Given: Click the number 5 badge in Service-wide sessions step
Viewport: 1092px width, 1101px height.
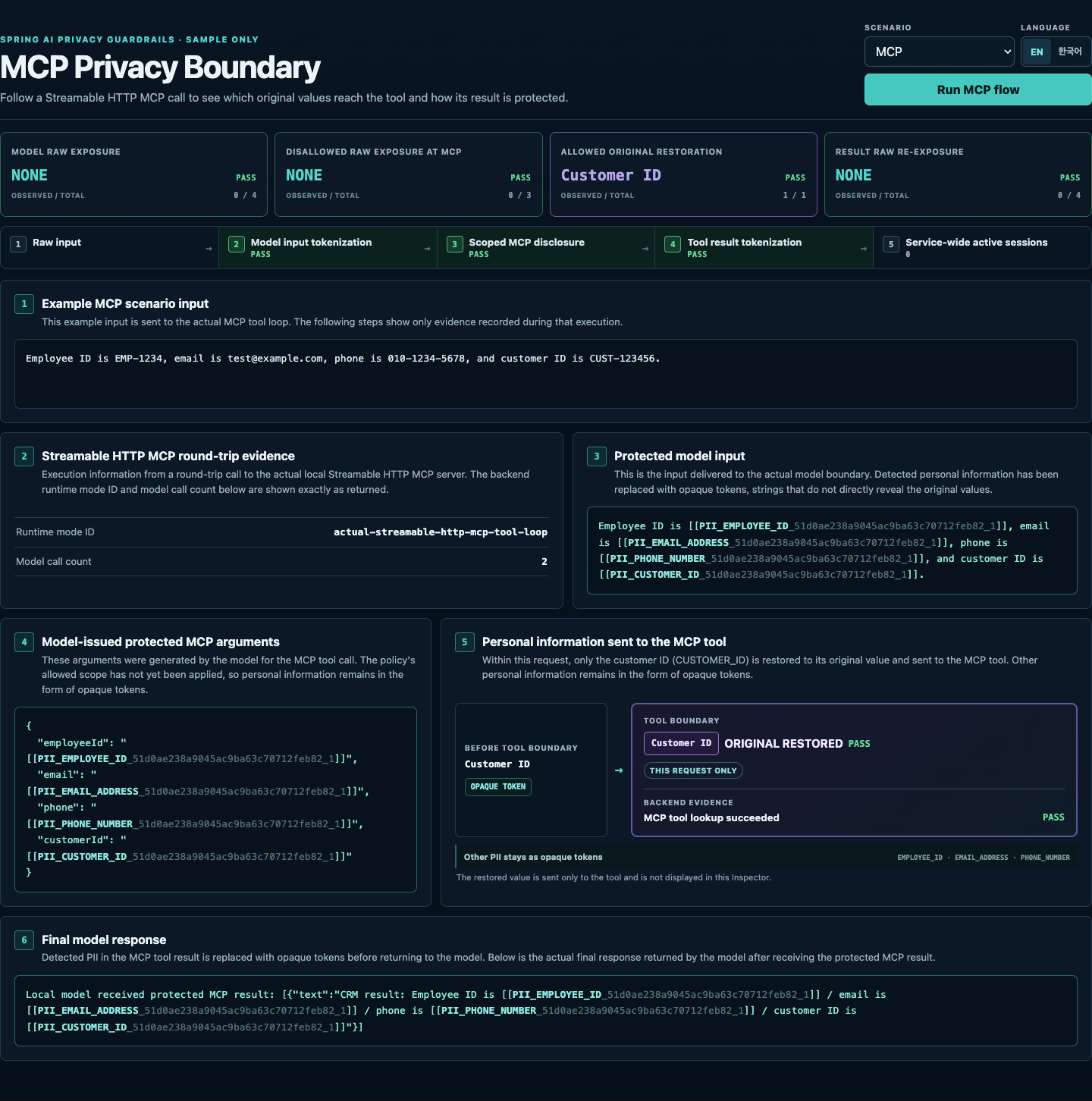Looking at the screenshot, I should point(891,244).
